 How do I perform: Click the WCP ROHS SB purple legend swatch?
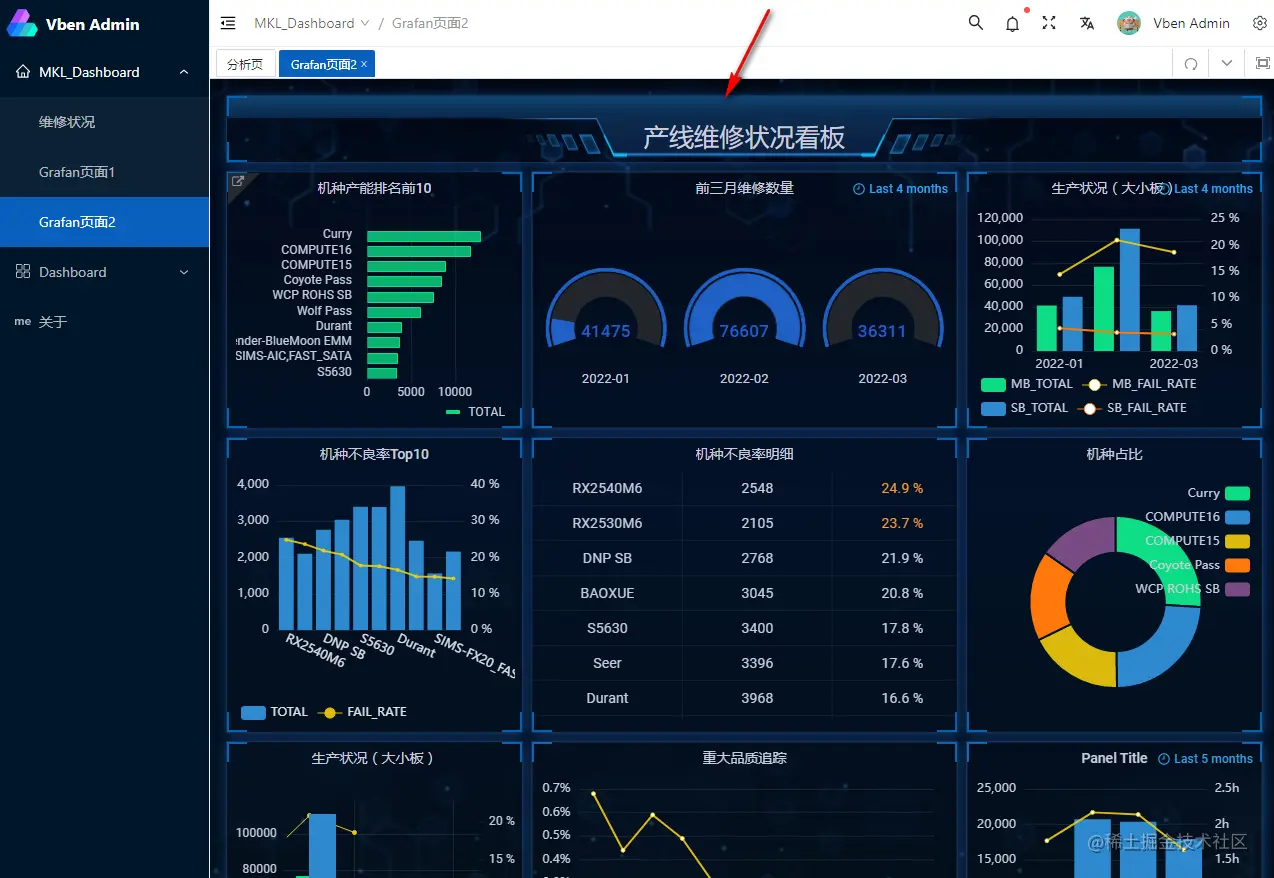click(x=1238, y=589)
